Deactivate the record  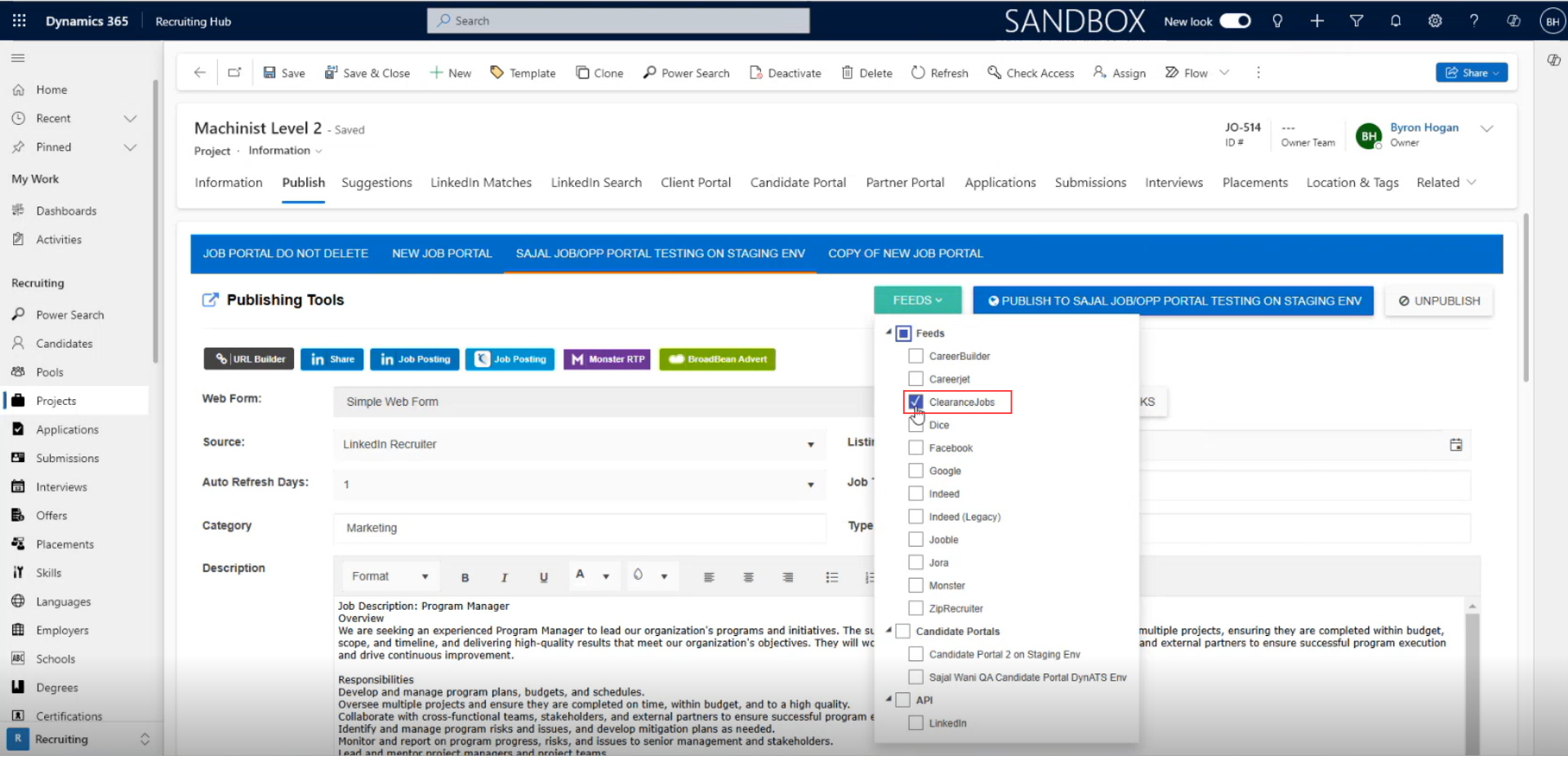[x=785, y=73]
